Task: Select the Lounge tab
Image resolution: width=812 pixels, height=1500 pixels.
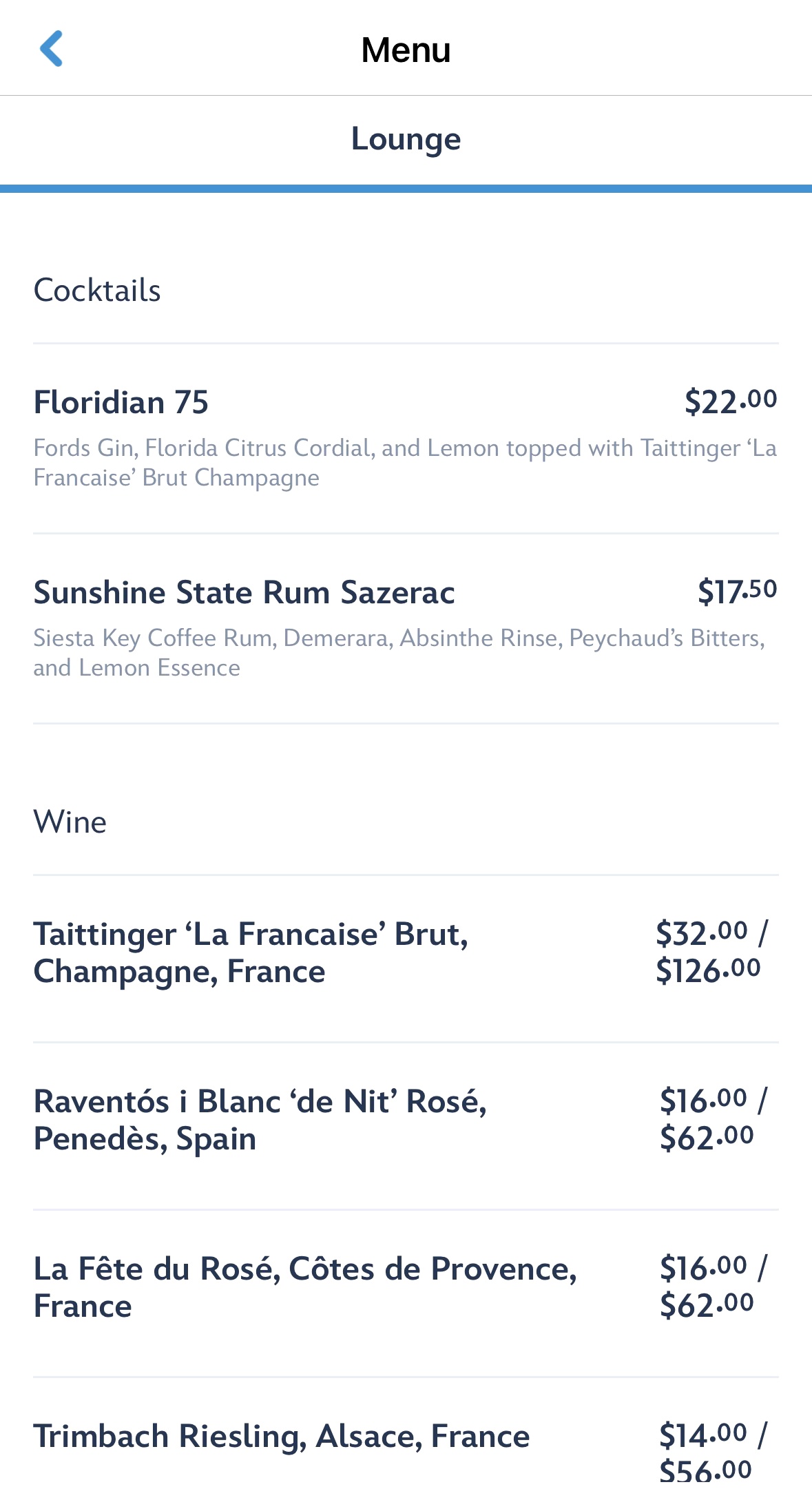Action: (406, 139)
